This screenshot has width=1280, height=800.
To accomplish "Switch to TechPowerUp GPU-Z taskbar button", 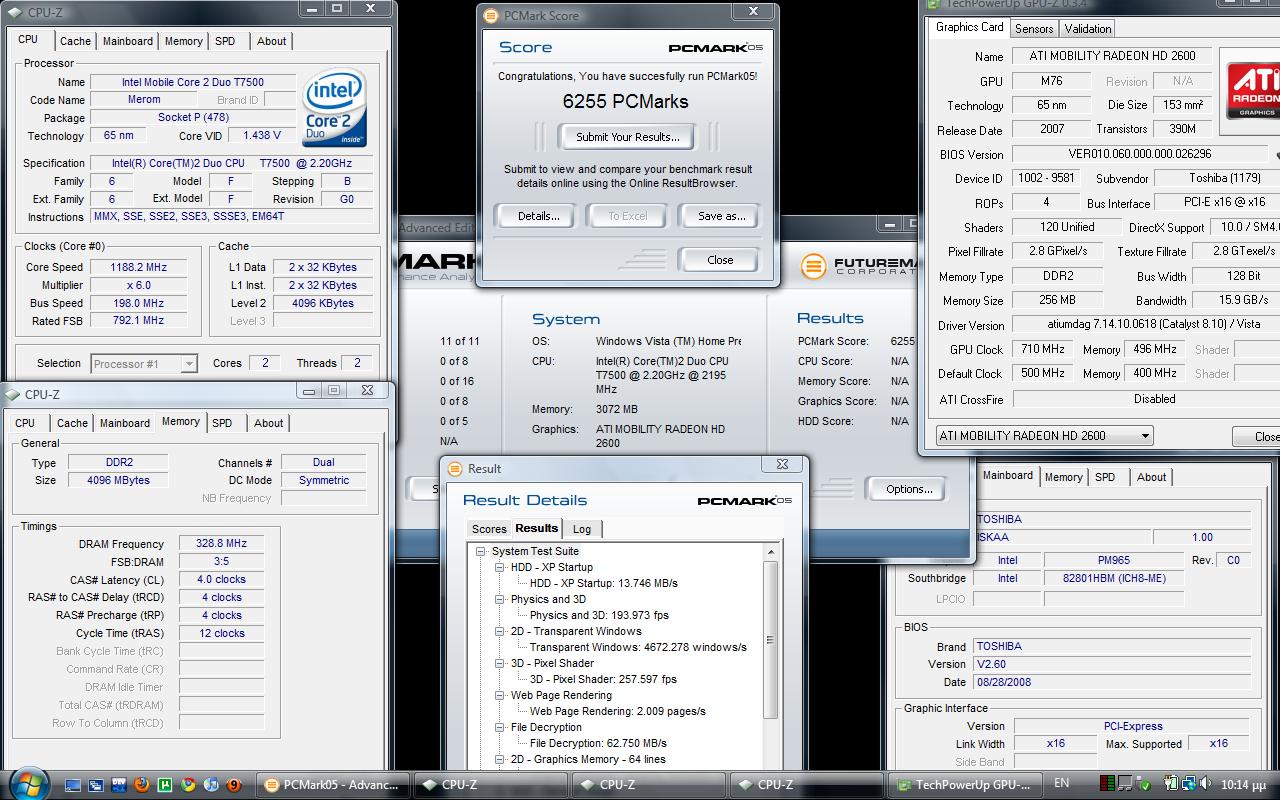I will [x=965, y=785].
